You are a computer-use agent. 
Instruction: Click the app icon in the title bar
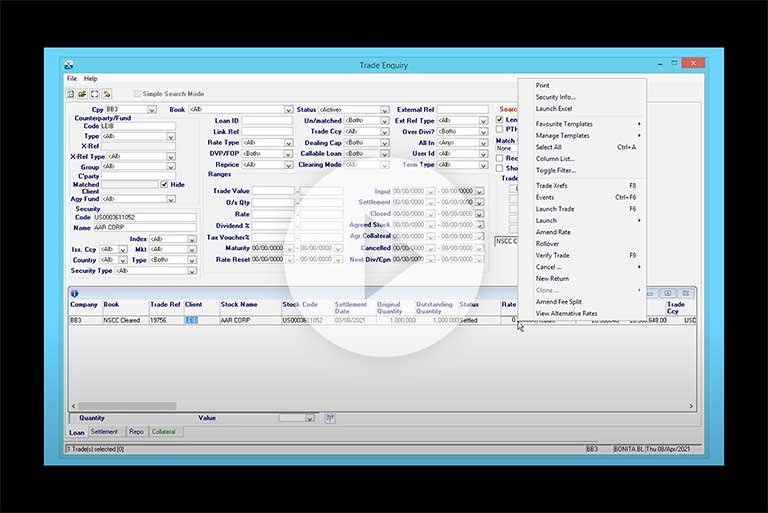(69, 65)
